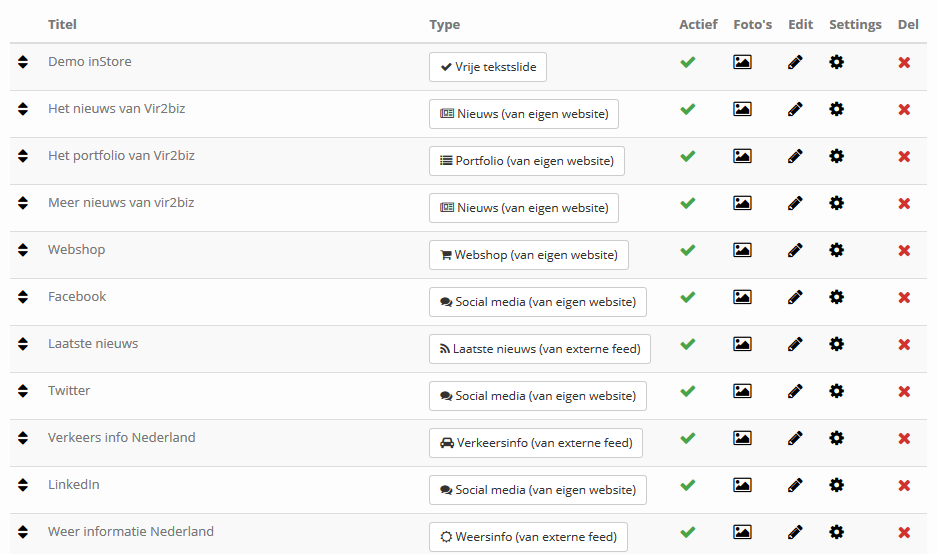Image resolution: width=938 pixels, height=554 pixels.
Task: Delete the LinkedIn slide
Action: pos(904,485)
